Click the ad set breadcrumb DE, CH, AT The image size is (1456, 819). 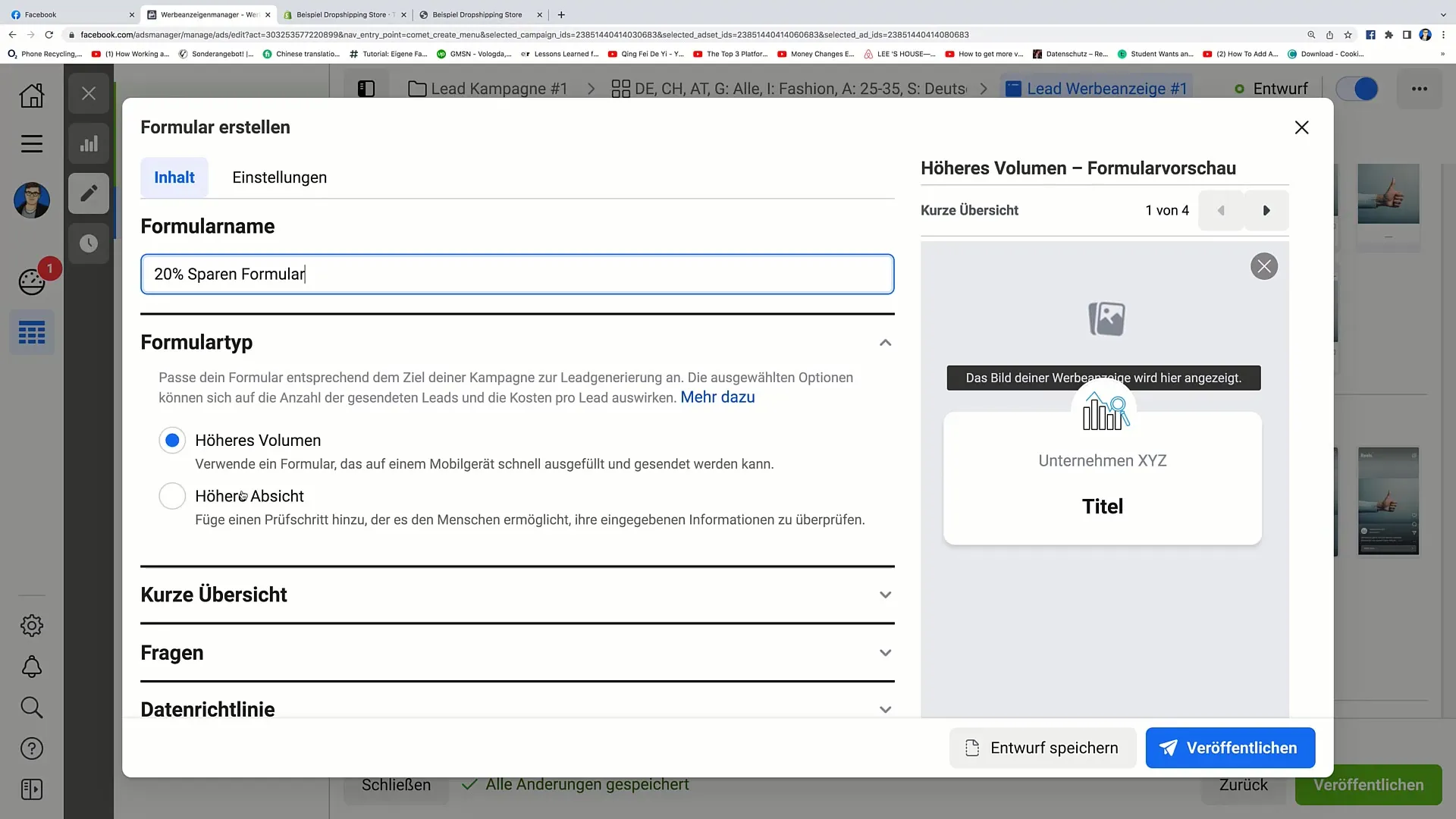point(789,89)
